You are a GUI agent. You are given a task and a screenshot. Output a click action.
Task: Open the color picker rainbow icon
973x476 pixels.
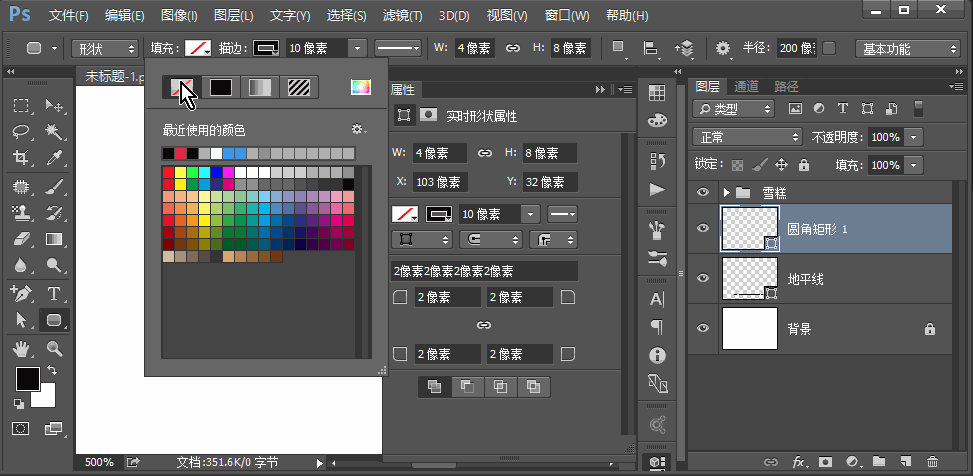(x=360, y=87)
